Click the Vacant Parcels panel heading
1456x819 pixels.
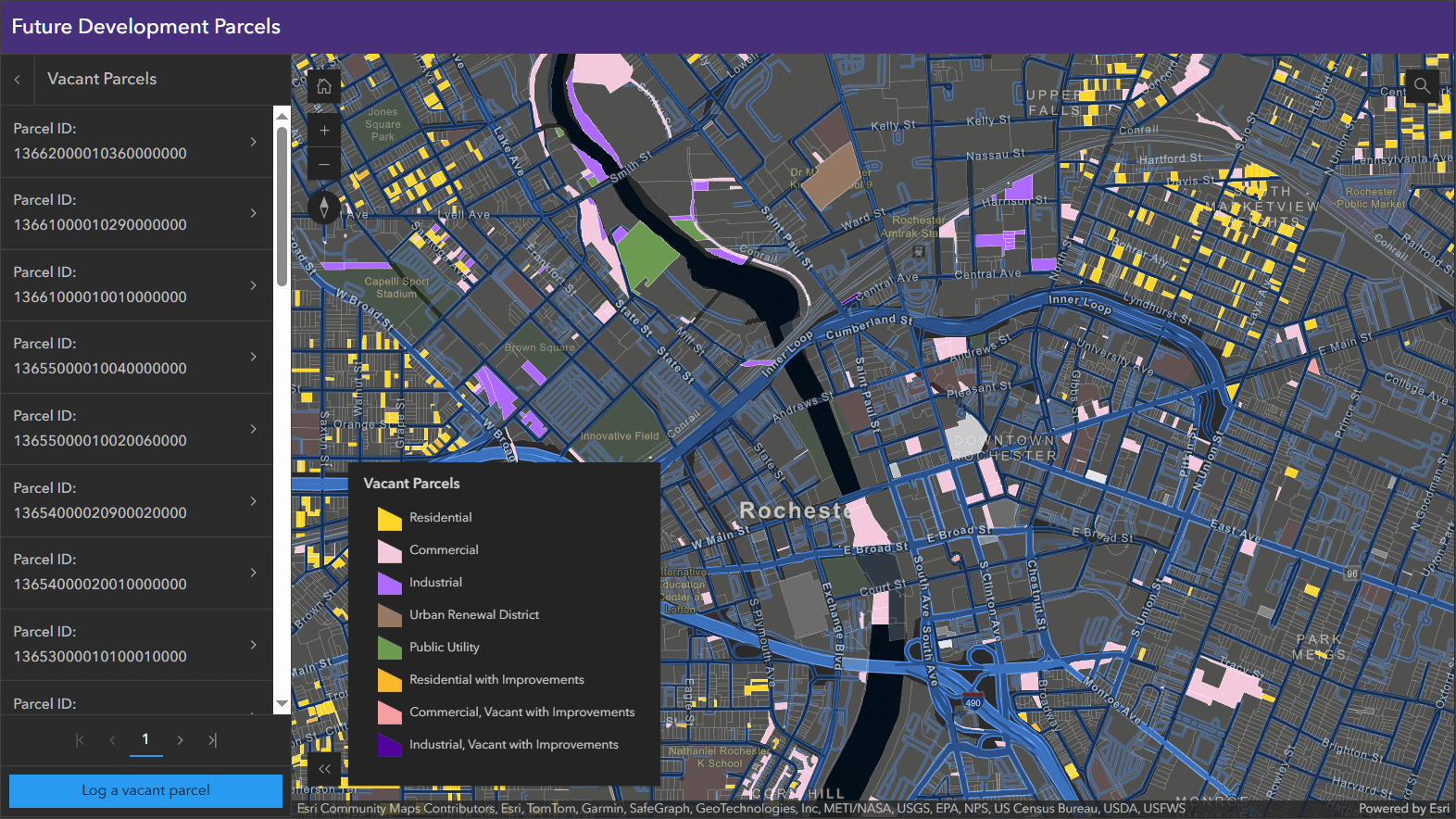102,80
